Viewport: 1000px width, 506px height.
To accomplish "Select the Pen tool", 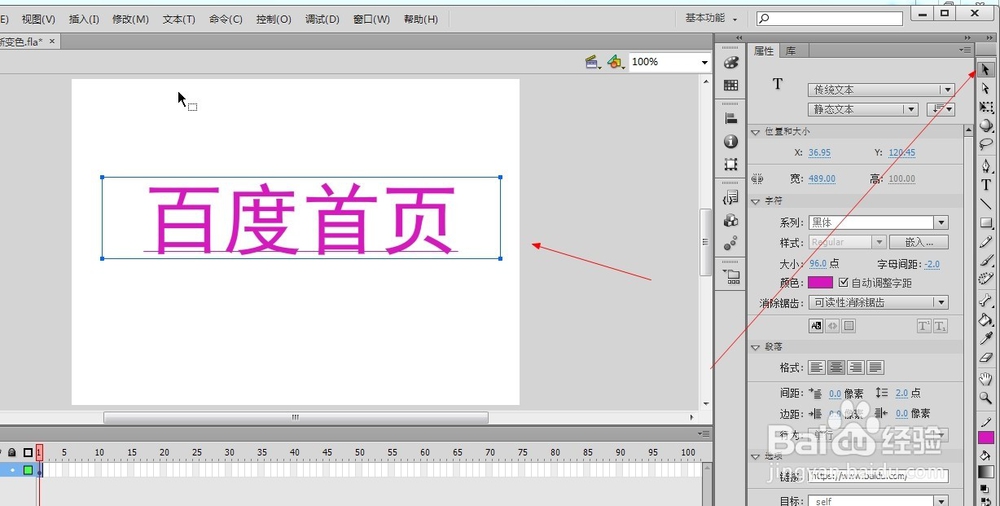I will tap(986, 166).
